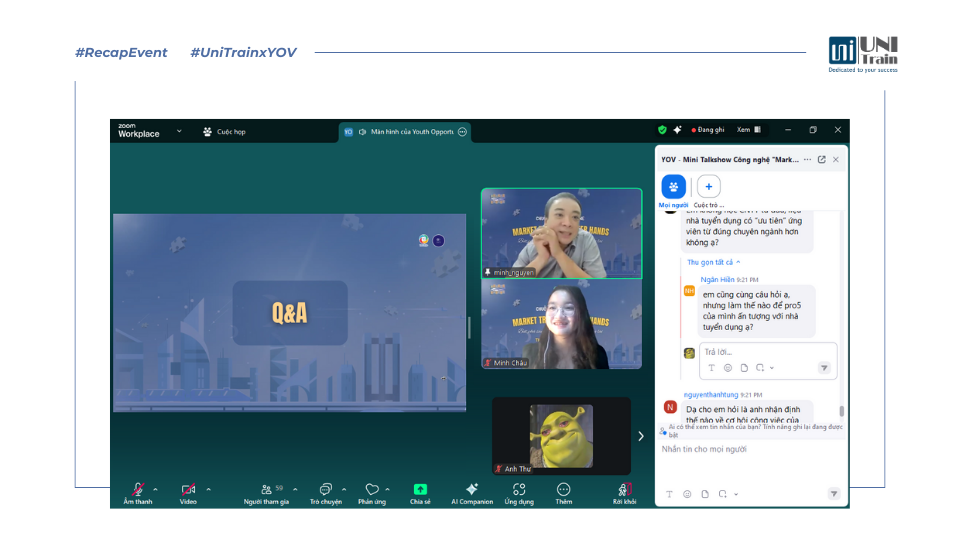This screenshot has width=960, height=540.
Task: Open emoji picker in main chat box
Action: pyautogui.click(x=687, y=494)
